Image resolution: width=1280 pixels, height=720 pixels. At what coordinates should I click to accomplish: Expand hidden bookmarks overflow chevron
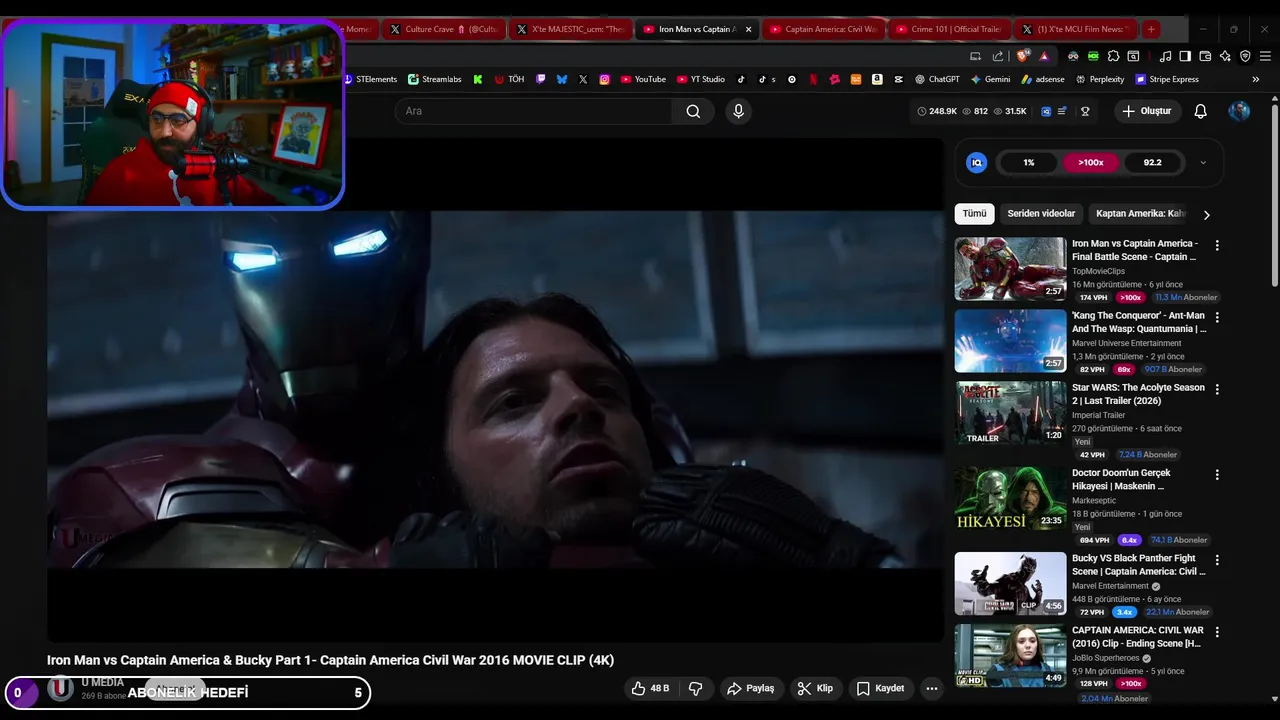[1255, 79]
